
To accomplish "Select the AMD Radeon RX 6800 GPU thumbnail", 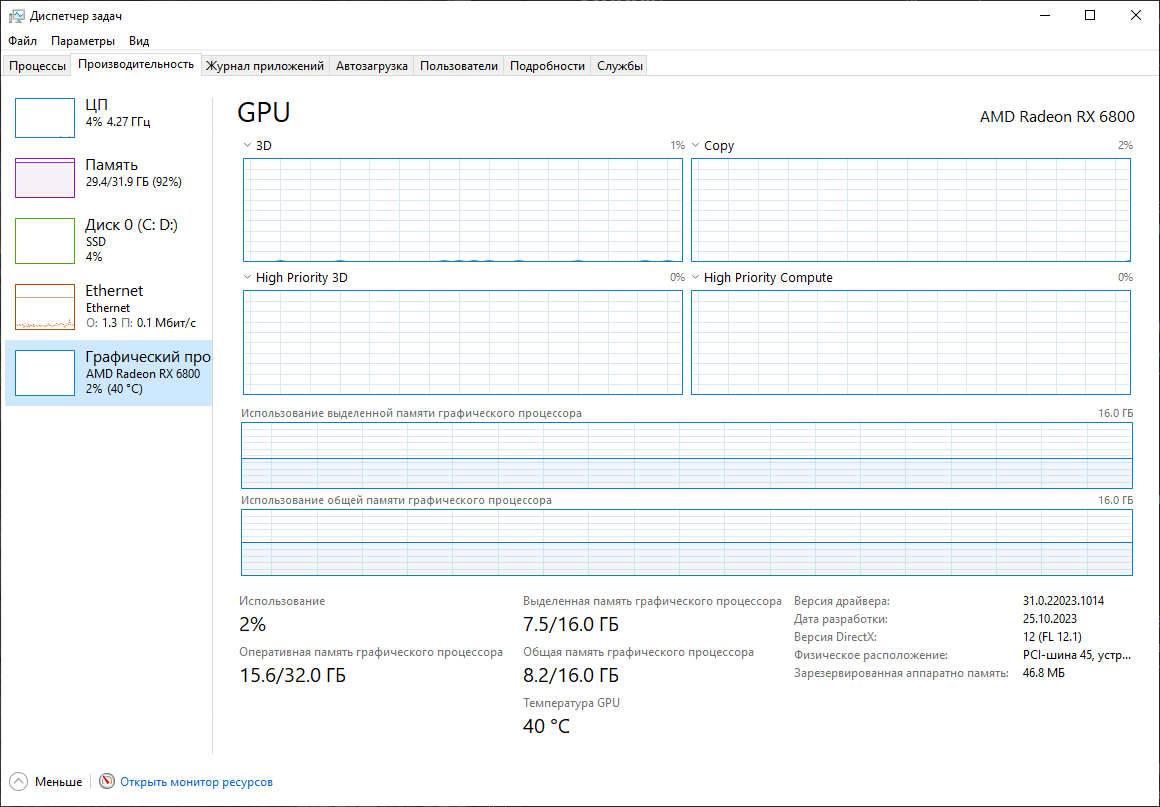I will pos(45,372).
